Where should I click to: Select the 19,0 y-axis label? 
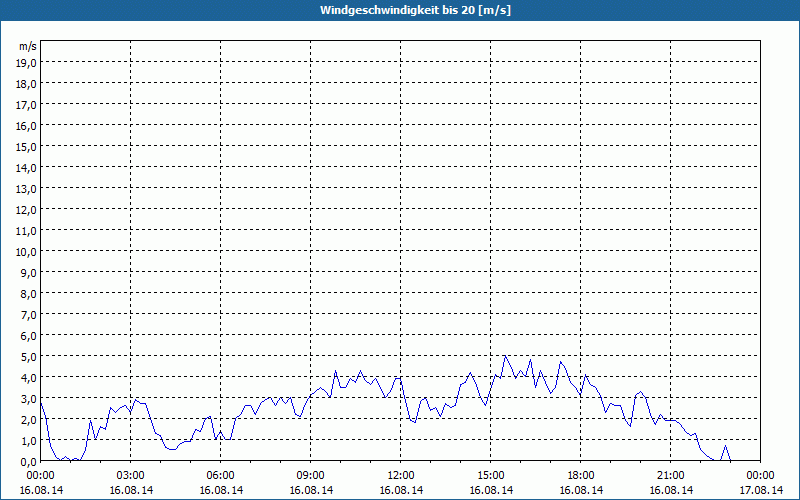(27, 62)
